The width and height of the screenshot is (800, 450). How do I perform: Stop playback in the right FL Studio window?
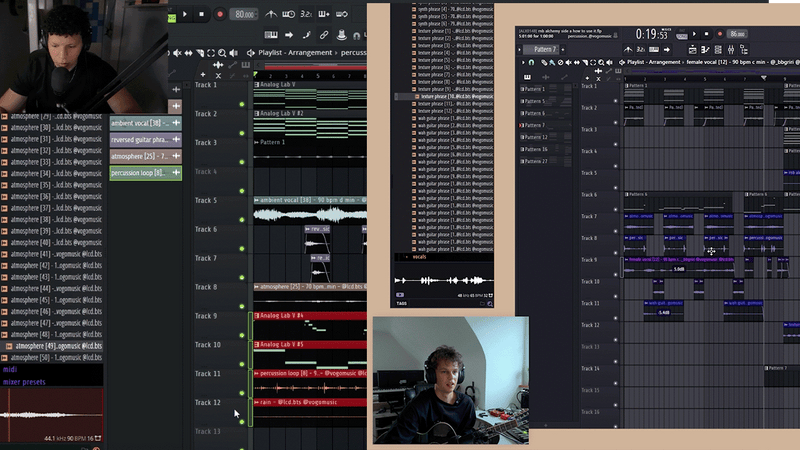[707, 34]
